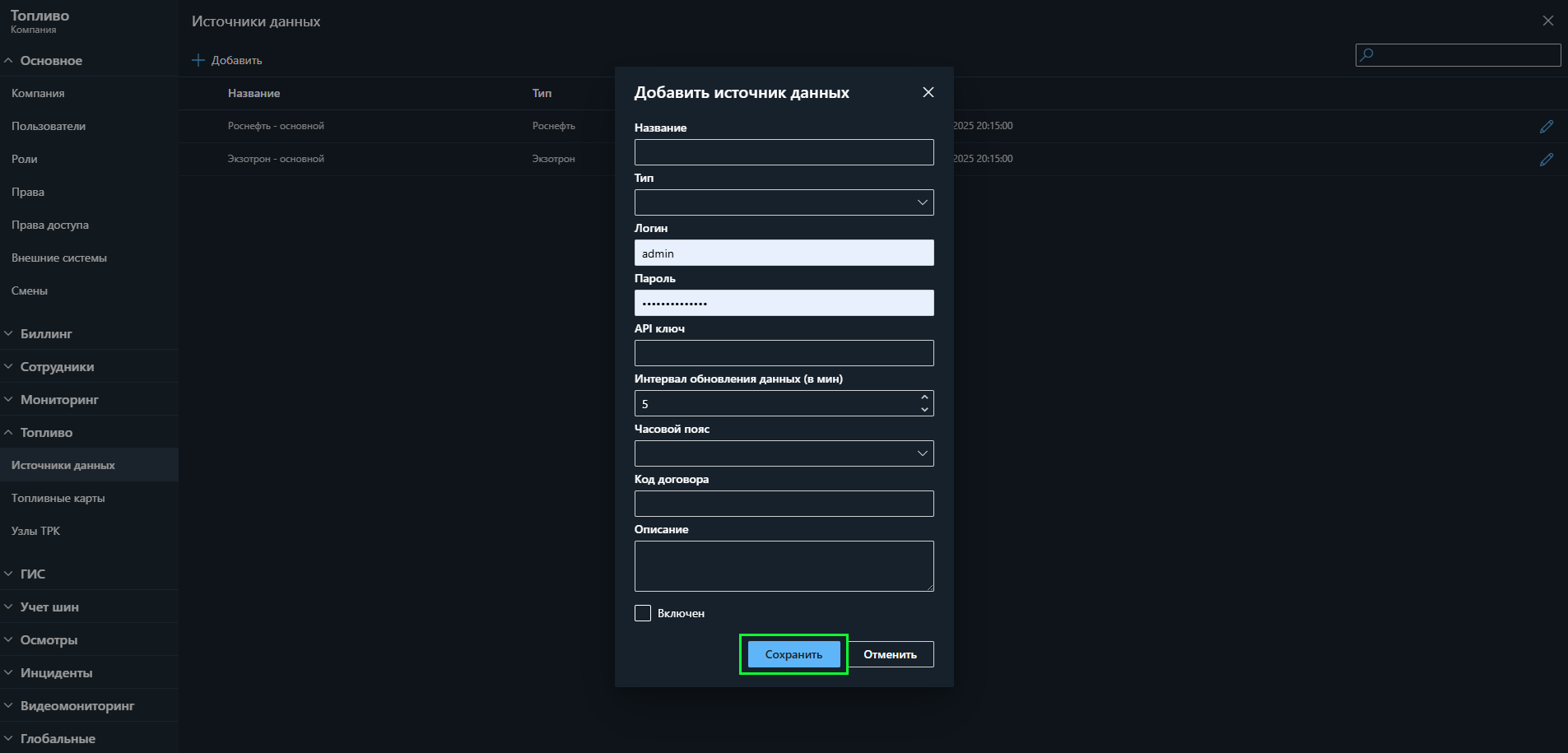This screenshot has height=753, width=1568.
Task: Click the plus Добавить icon
Action: point(198,60)
